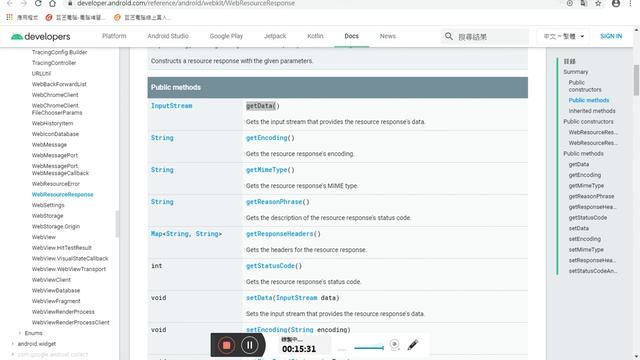Jump to Inherited methods in contents

592,111
